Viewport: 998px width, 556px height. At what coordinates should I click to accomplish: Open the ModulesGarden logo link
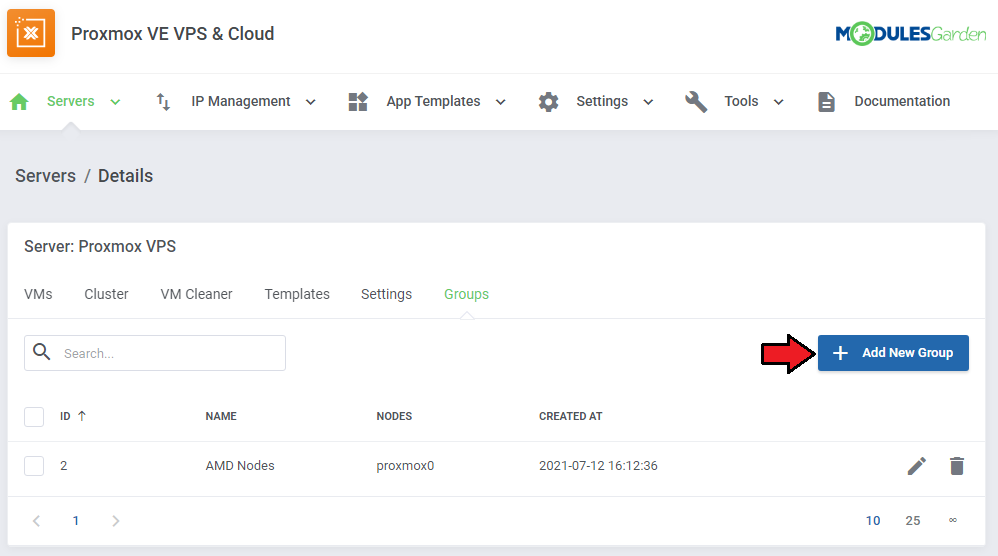pyautogui.click(x=910, y=34)
